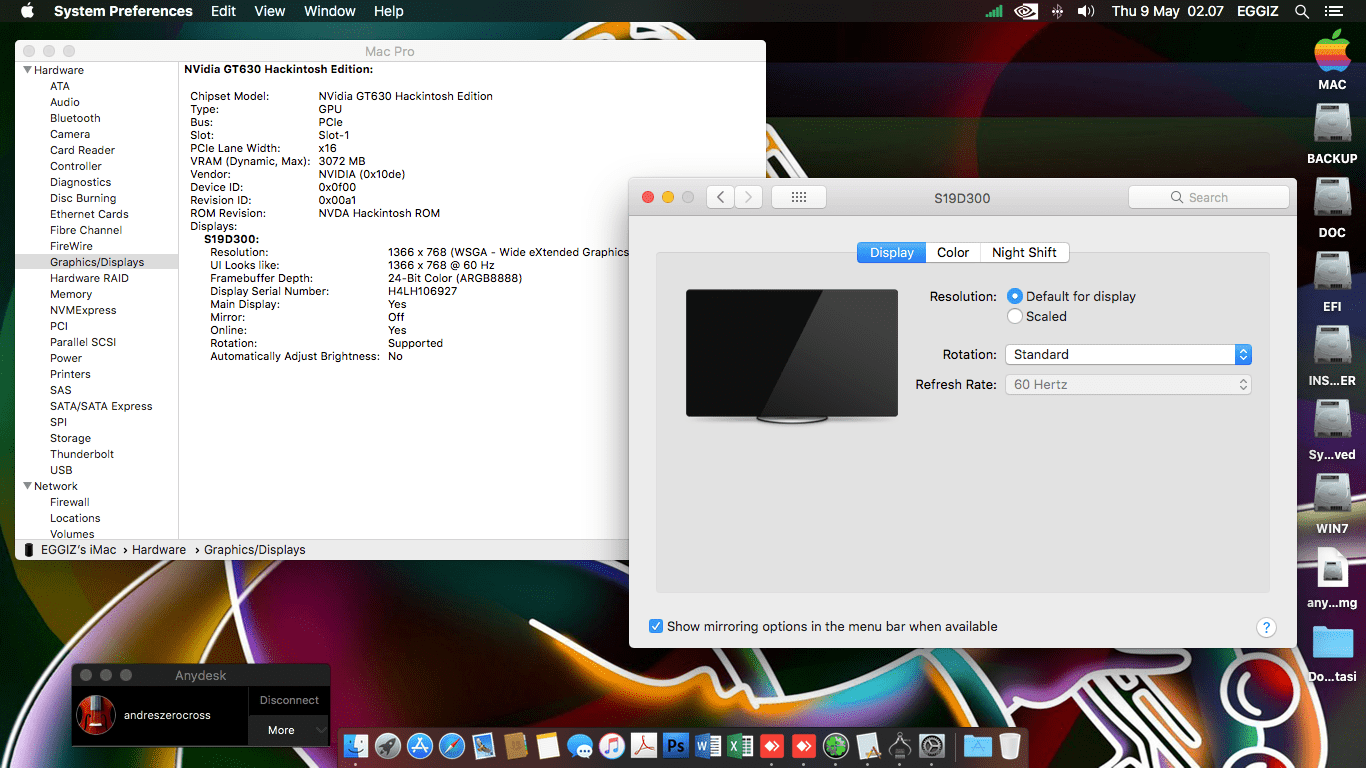Open the Trash in the Dock
This screenshot has height=768, width=1366.
click(x=1009, y=746)
